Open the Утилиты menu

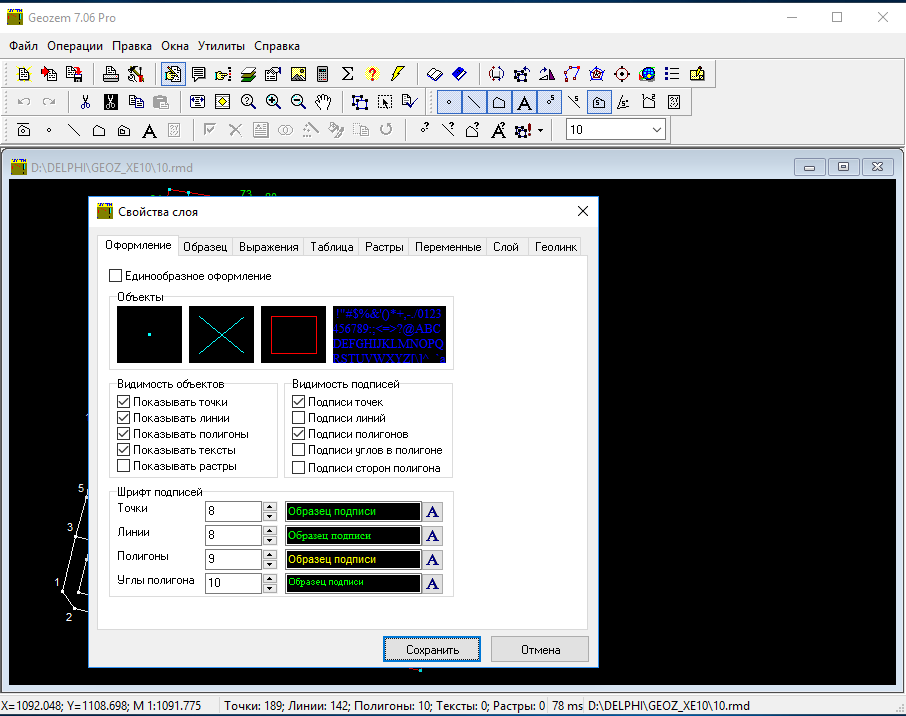coord(221,46)
